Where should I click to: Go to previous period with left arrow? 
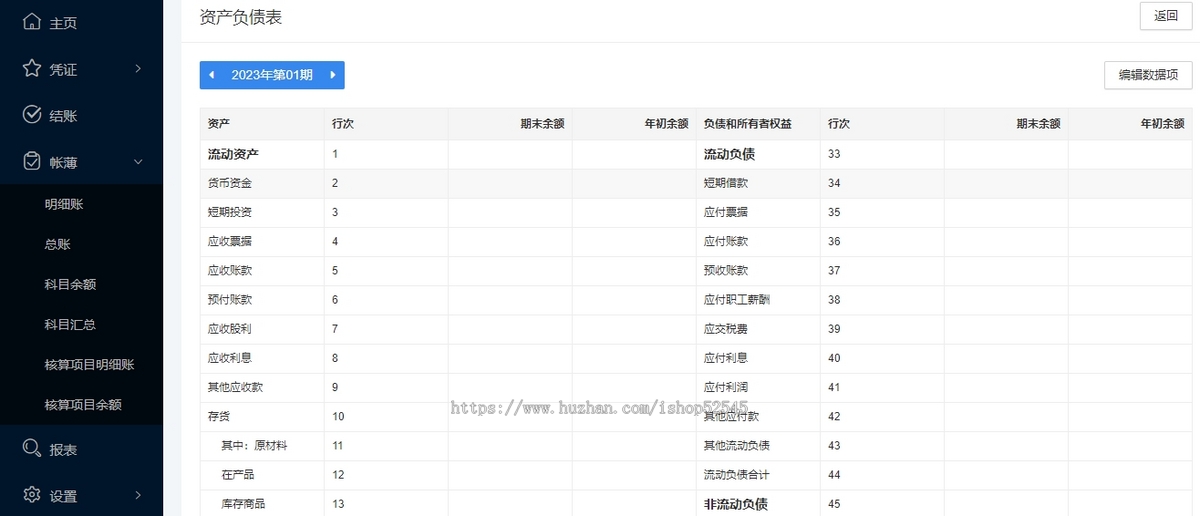pos(211,75)
